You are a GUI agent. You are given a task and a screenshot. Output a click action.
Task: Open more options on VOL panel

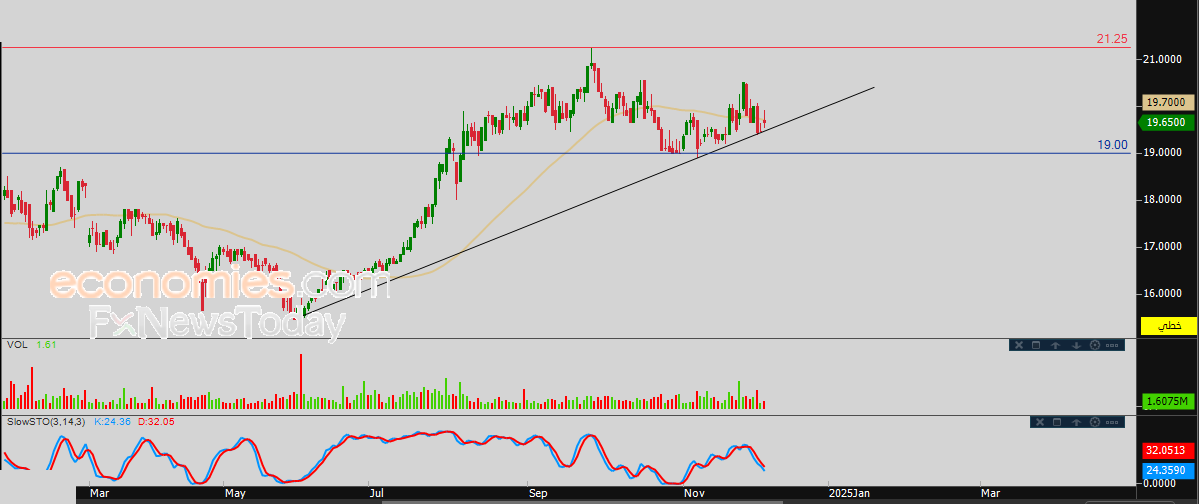point(1113,345)
